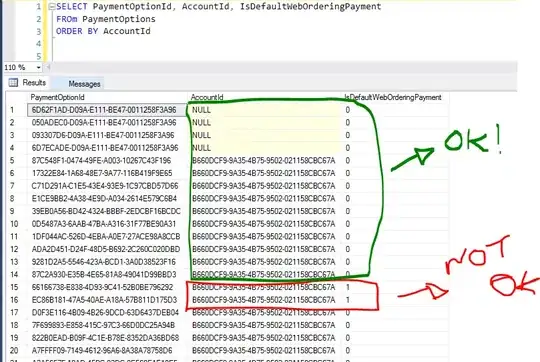Click the SELECT keyword on line 1
540x362 pixels.
click(72, 7)
